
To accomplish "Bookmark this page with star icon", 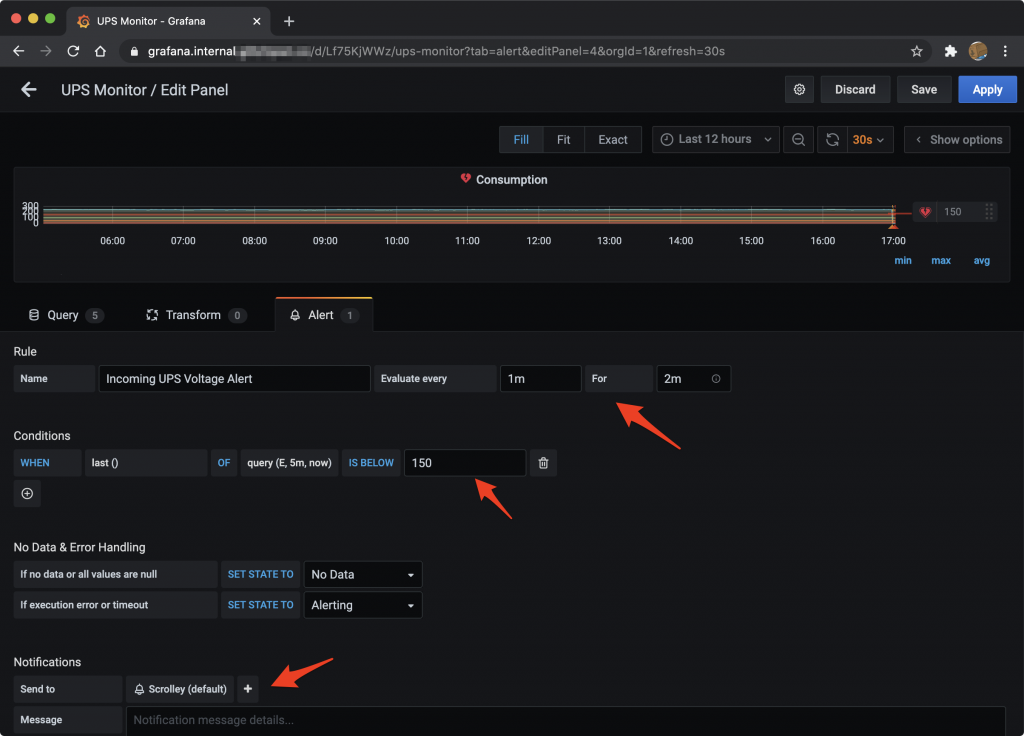I will [x=916, y=51].
